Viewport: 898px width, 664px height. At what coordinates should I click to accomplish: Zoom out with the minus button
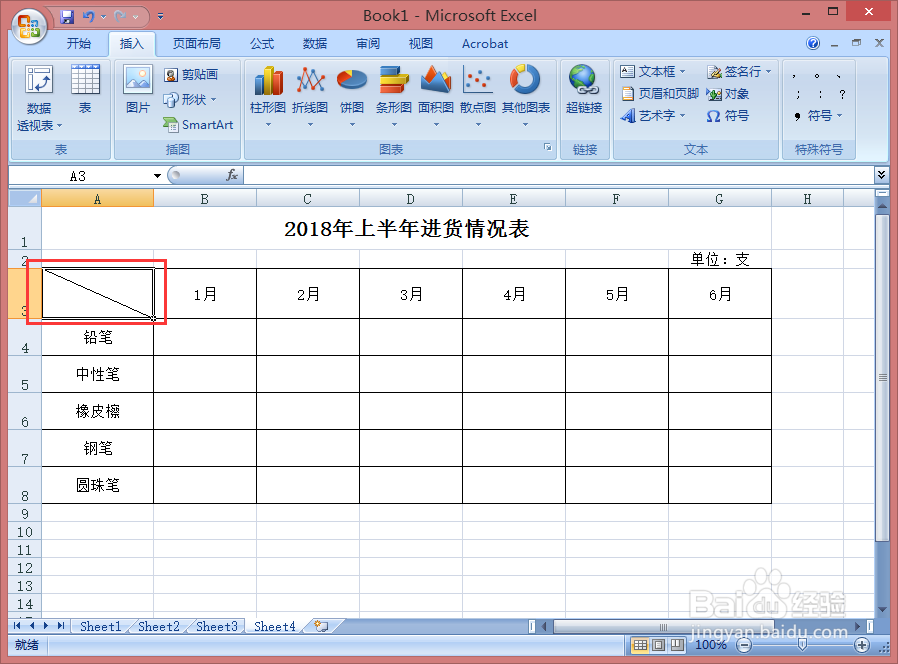(x=744, y=646)
